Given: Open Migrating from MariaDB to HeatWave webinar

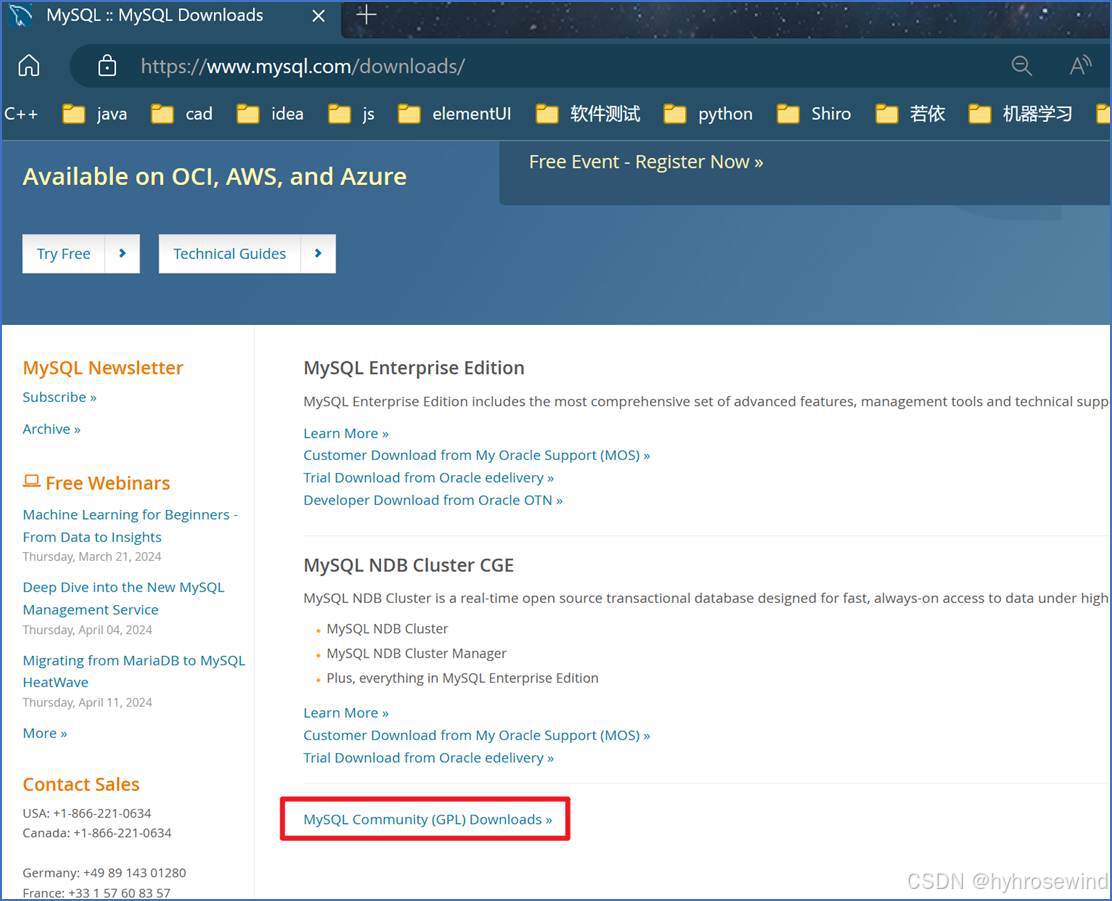Looking at the screenshot, I should point(134,671).
